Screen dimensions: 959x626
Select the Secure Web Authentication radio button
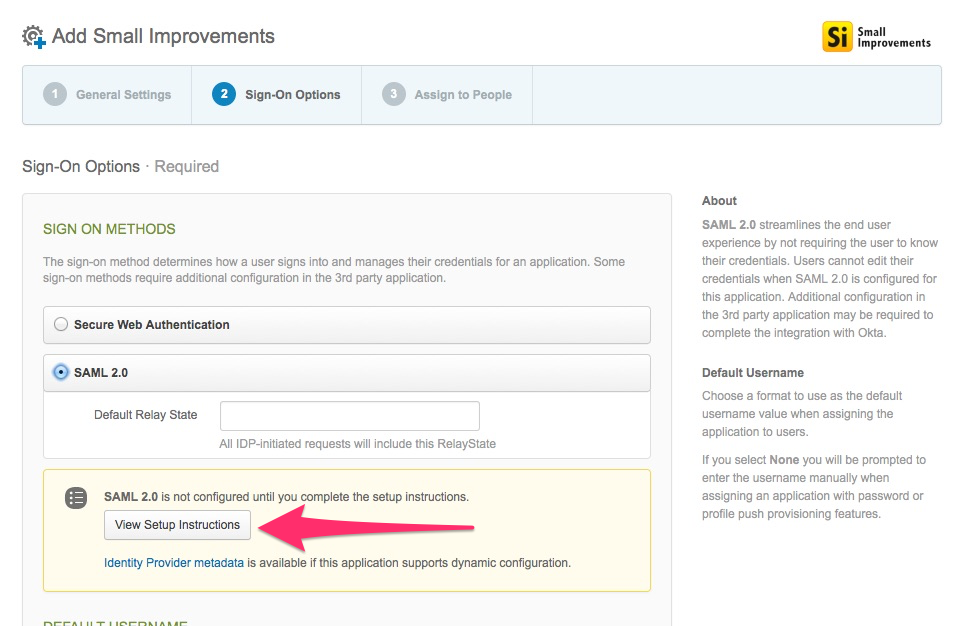pos(61,325)
